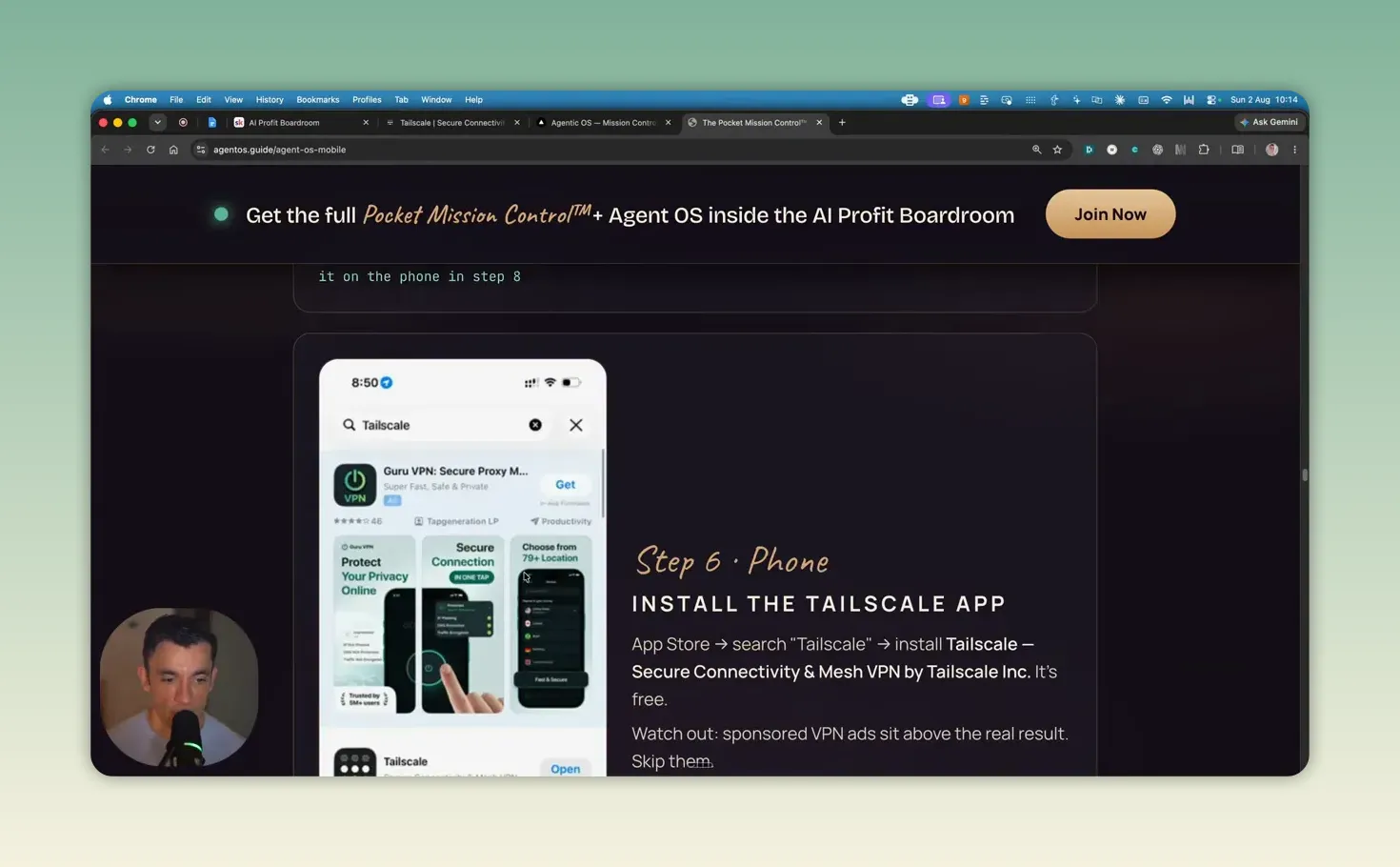1400x867 pixels.
Task: Expand the tab search dropdown arrow
Action: [157, 122]
